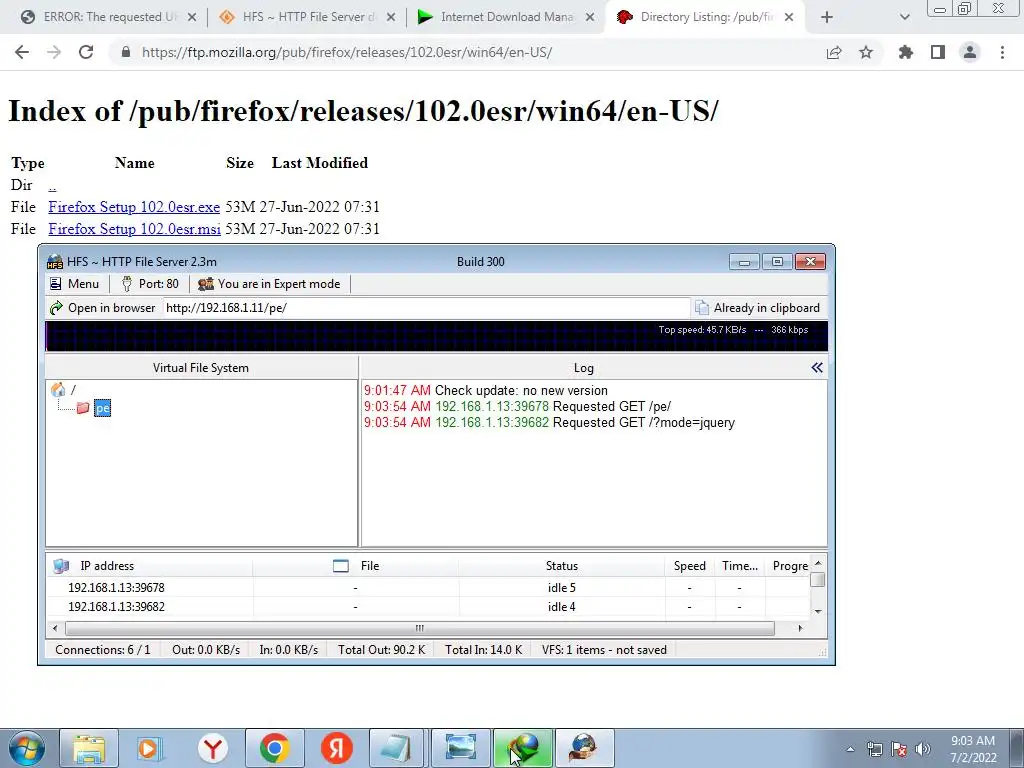Image resolution: width=1024 pixels, height=768 pixels.
Task: Toggle the Chrome side panel icon
Action: [938, 52]
